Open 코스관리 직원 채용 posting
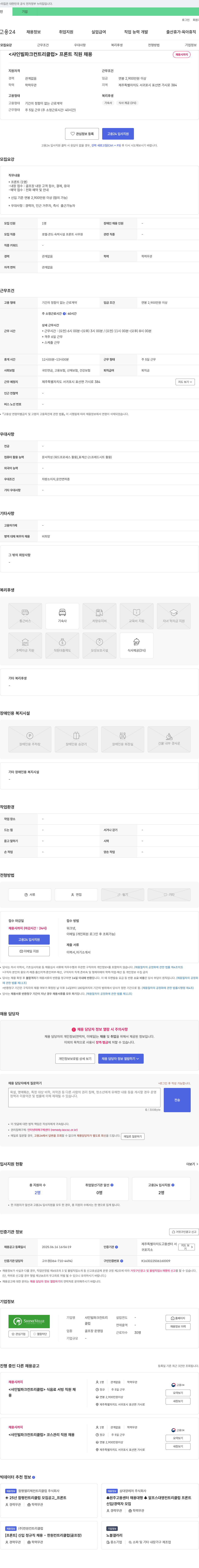Image resolution: width=199 pixels, height=1568 pixels. 41,1435
